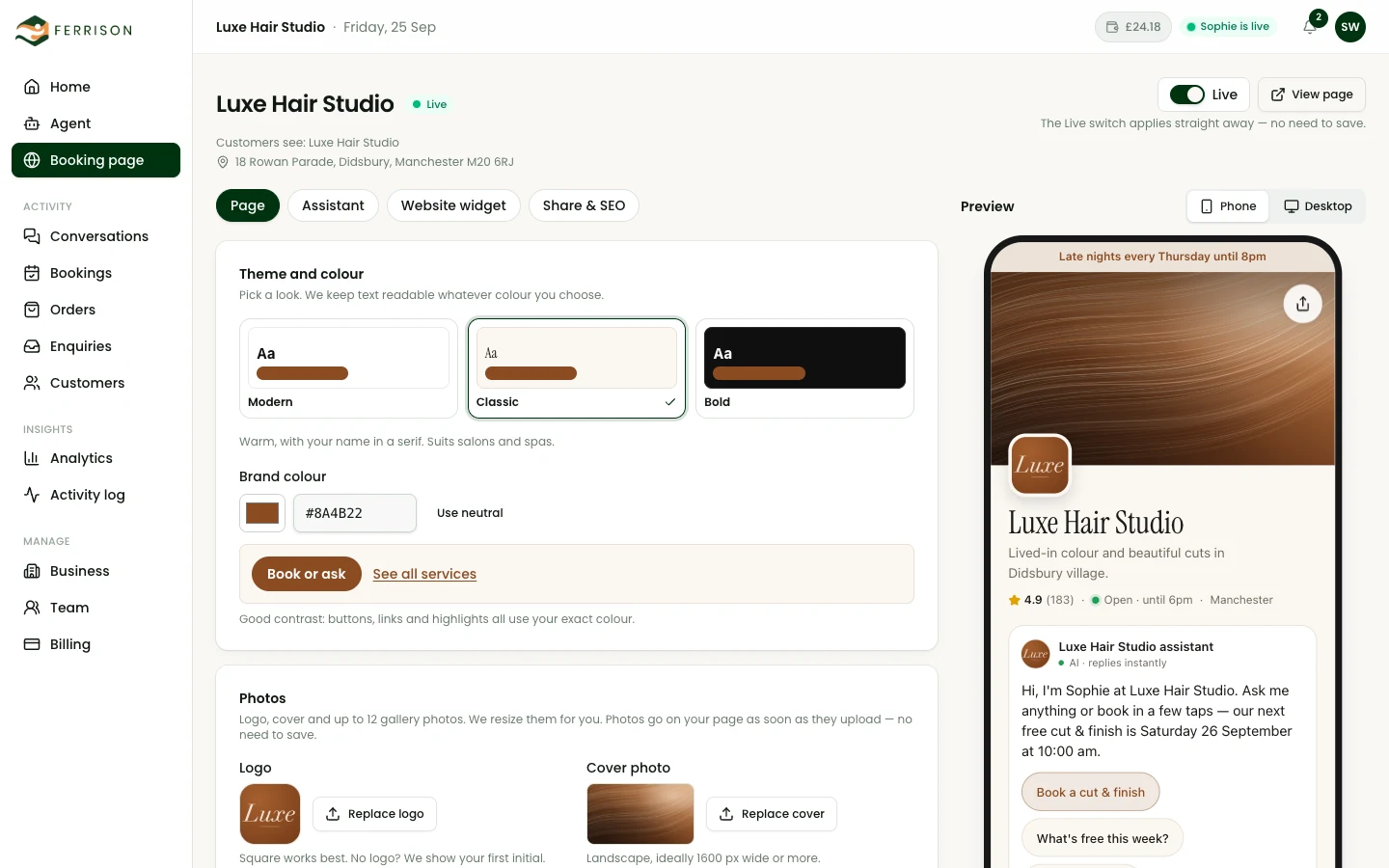Click the View page button

click(1312, 95)
